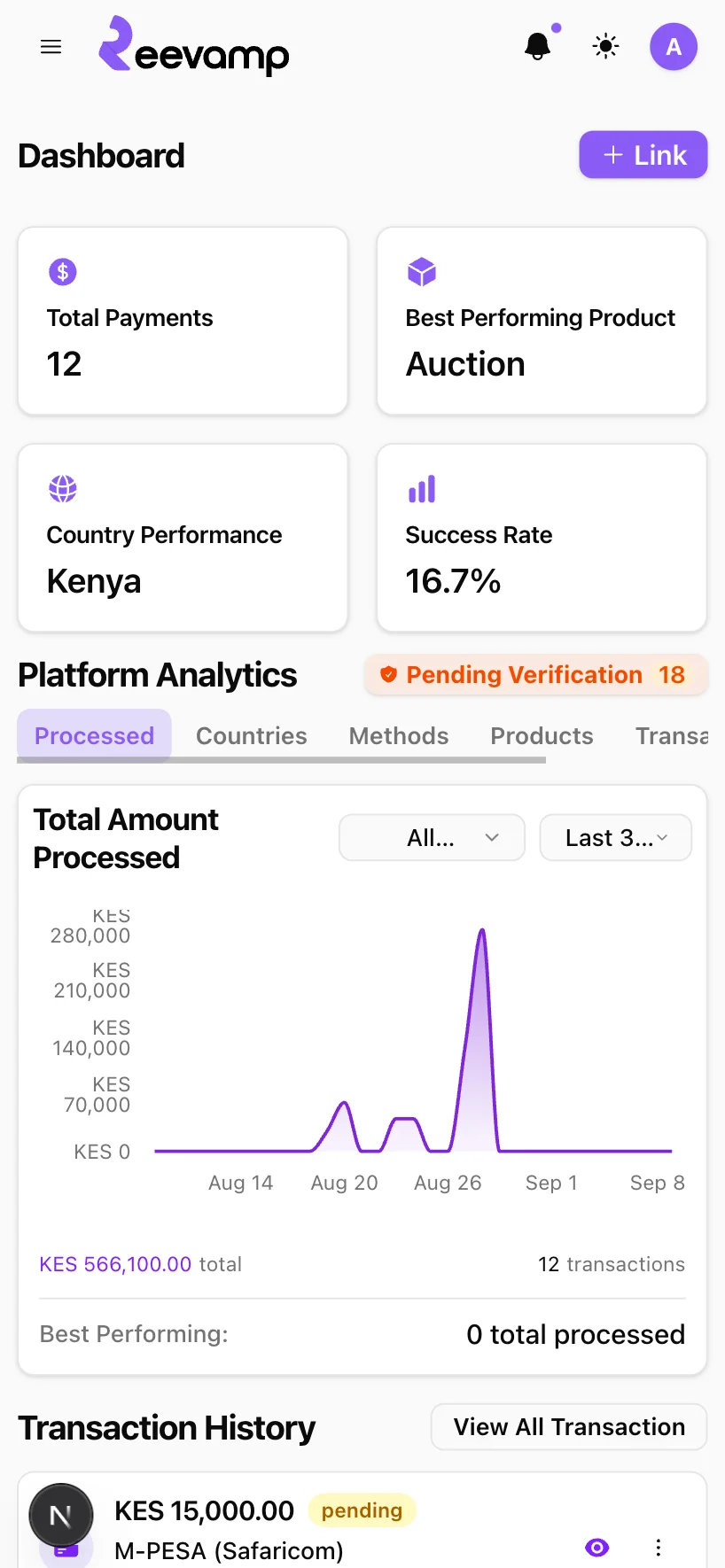725x1568 pixels.
Task: Open notifications bell
Action: [x=538, y=46]
